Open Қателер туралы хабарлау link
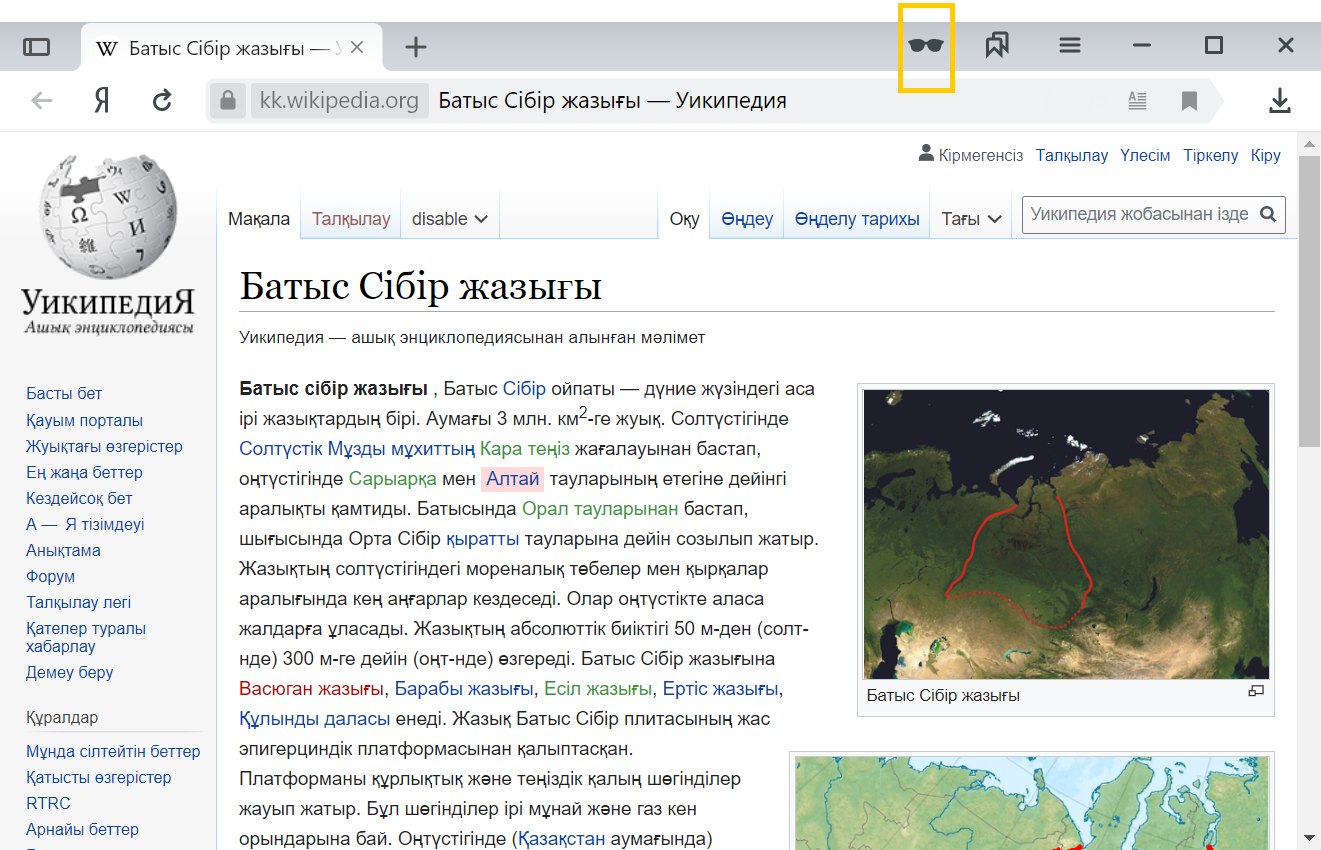Viewport: 1321px width, 850px height. 86,637
